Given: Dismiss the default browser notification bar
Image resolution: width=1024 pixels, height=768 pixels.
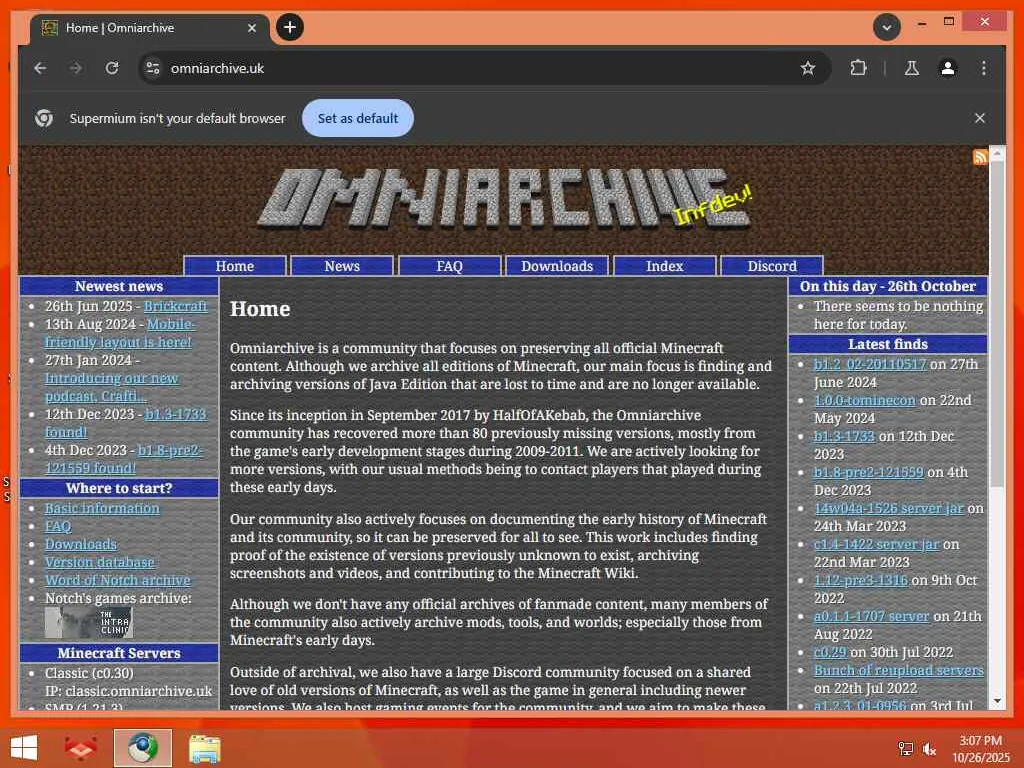Looking at the screenshot, I should [x=980, y=118].
